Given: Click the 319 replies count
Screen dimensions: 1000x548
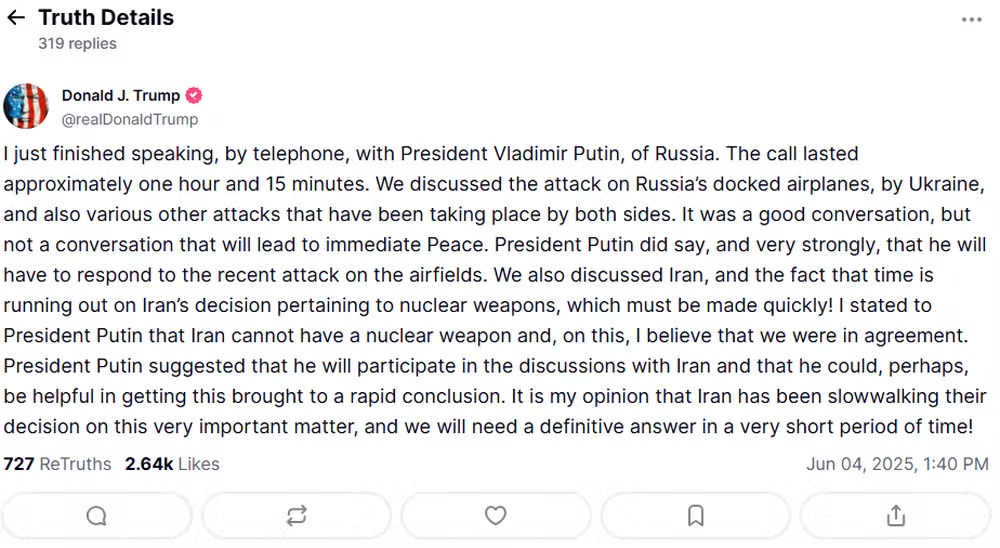Looking at the screenshot, I should point(77,43).
